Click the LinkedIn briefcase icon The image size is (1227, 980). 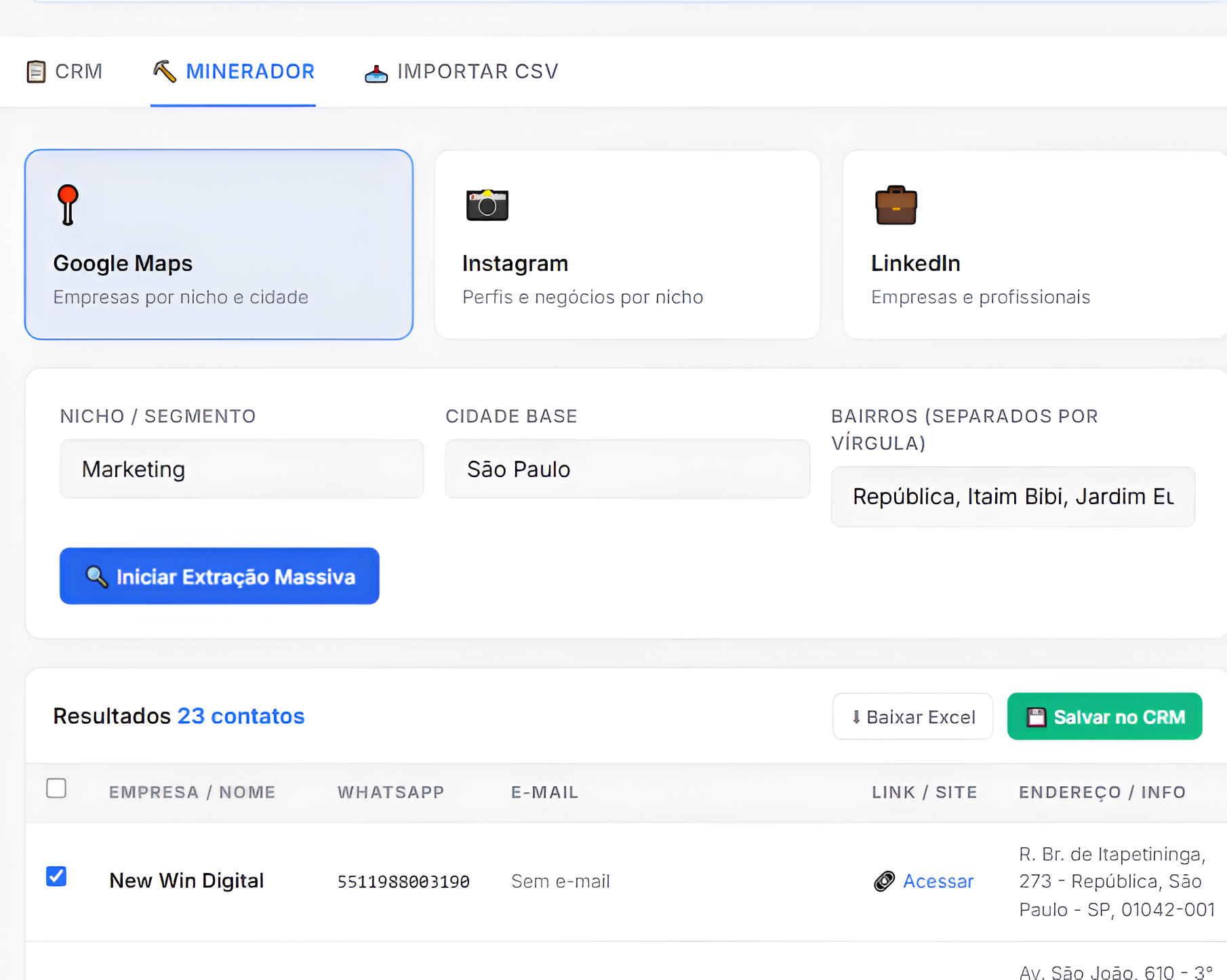[x=896, y=205]
